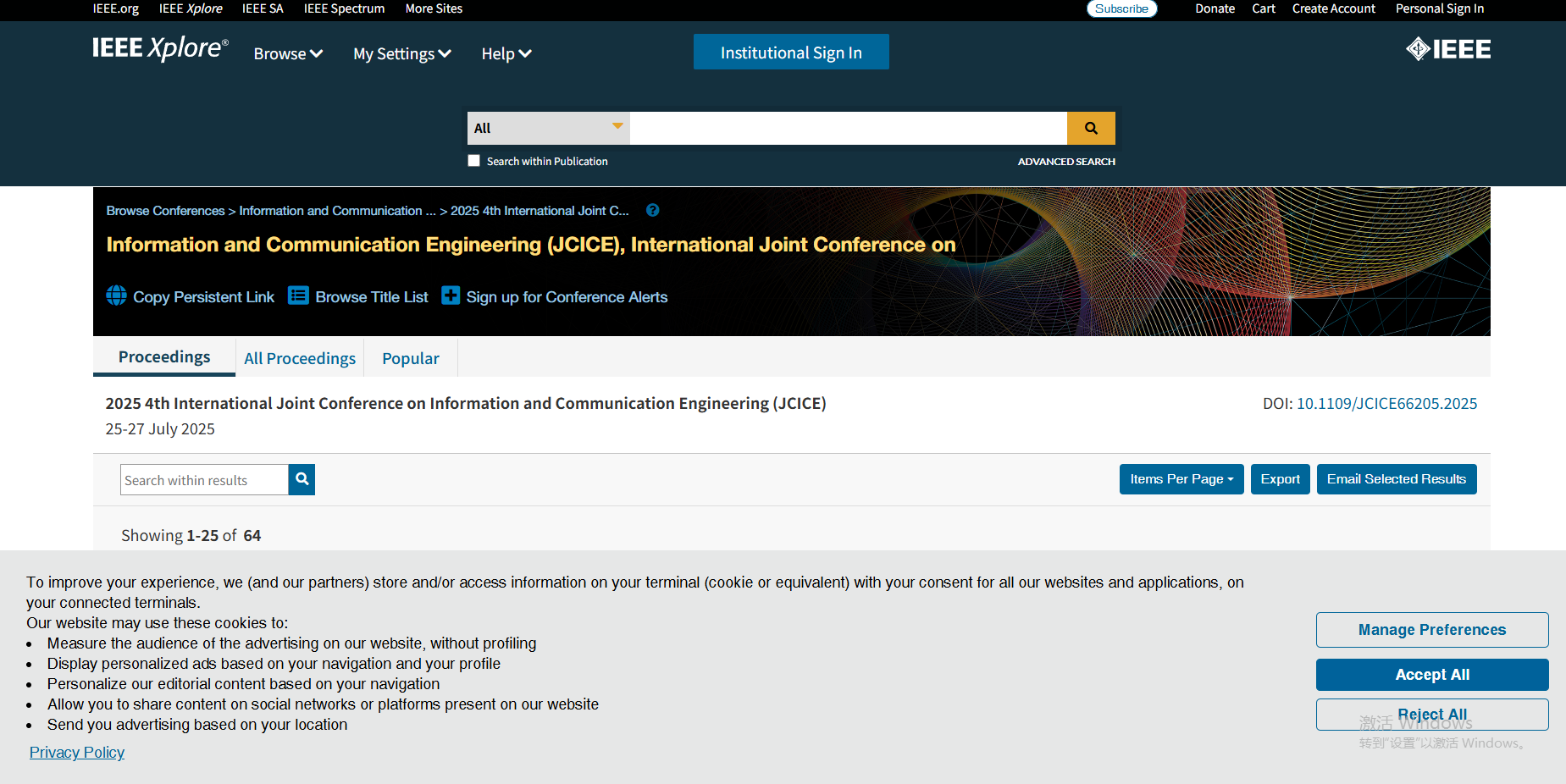Enable Search within Publication checkbox
This screenshot has height=784, width=1566.
click(x=474, y=161)
